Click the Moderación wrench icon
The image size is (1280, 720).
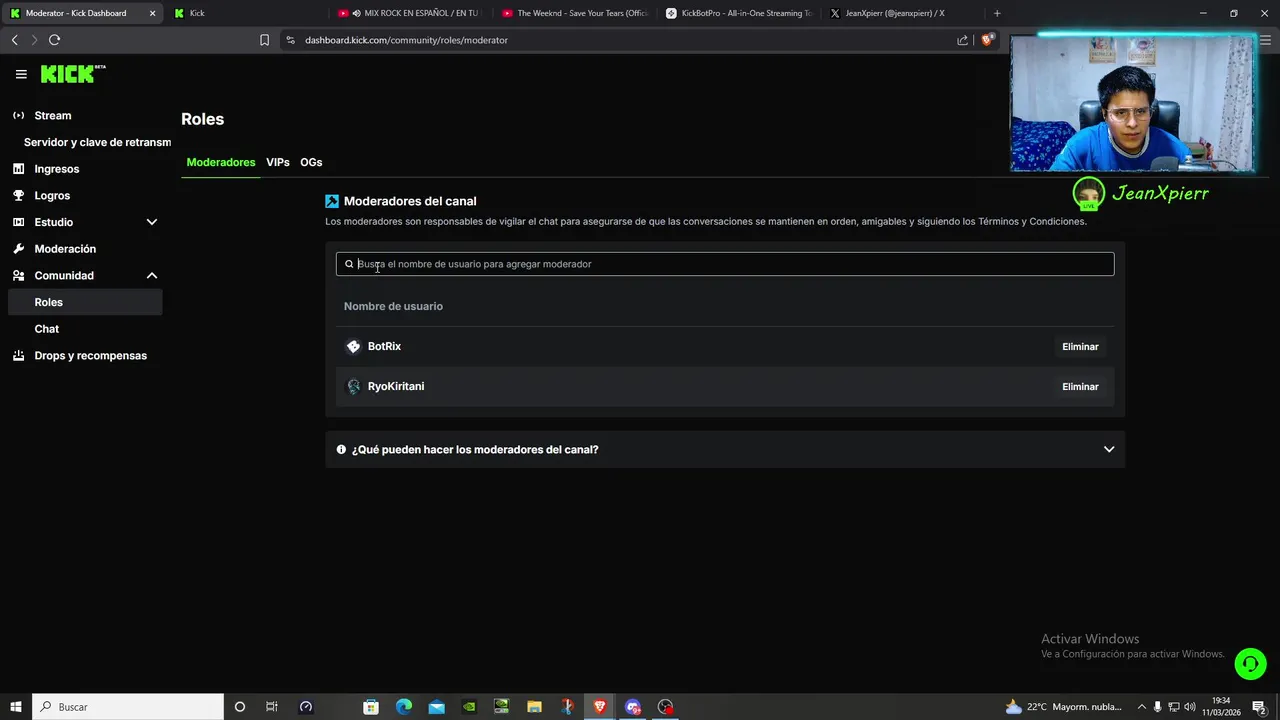point(18,248)
